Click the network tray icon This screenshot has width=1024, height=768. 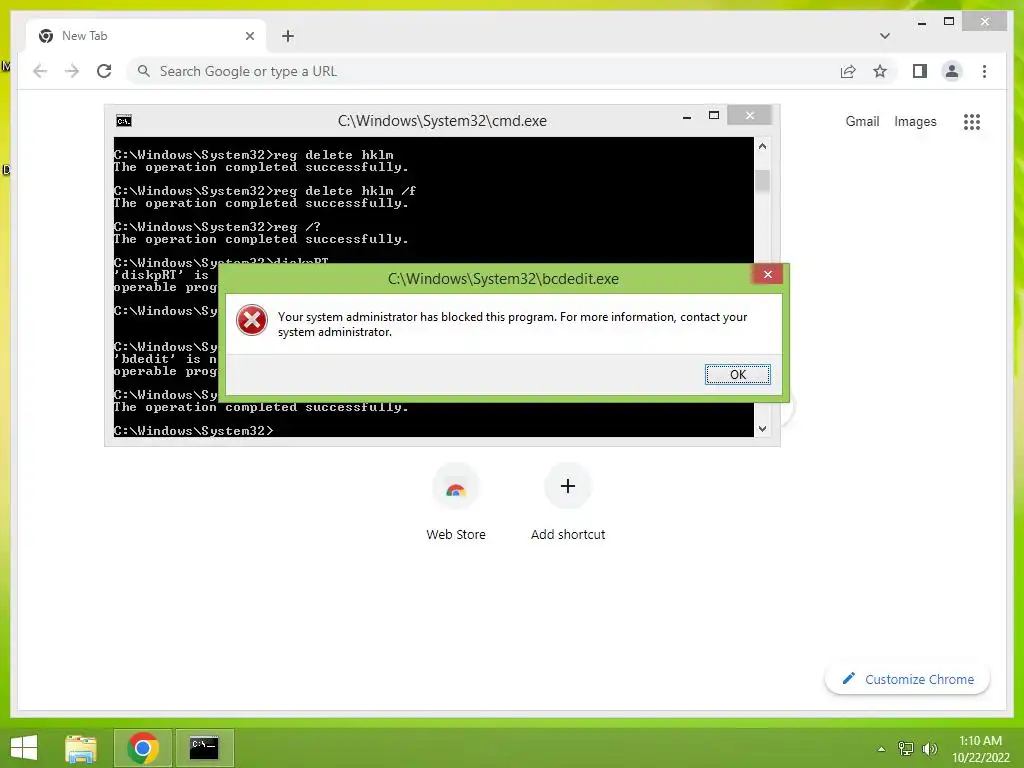pyautogui.click(x=905, y=748)
